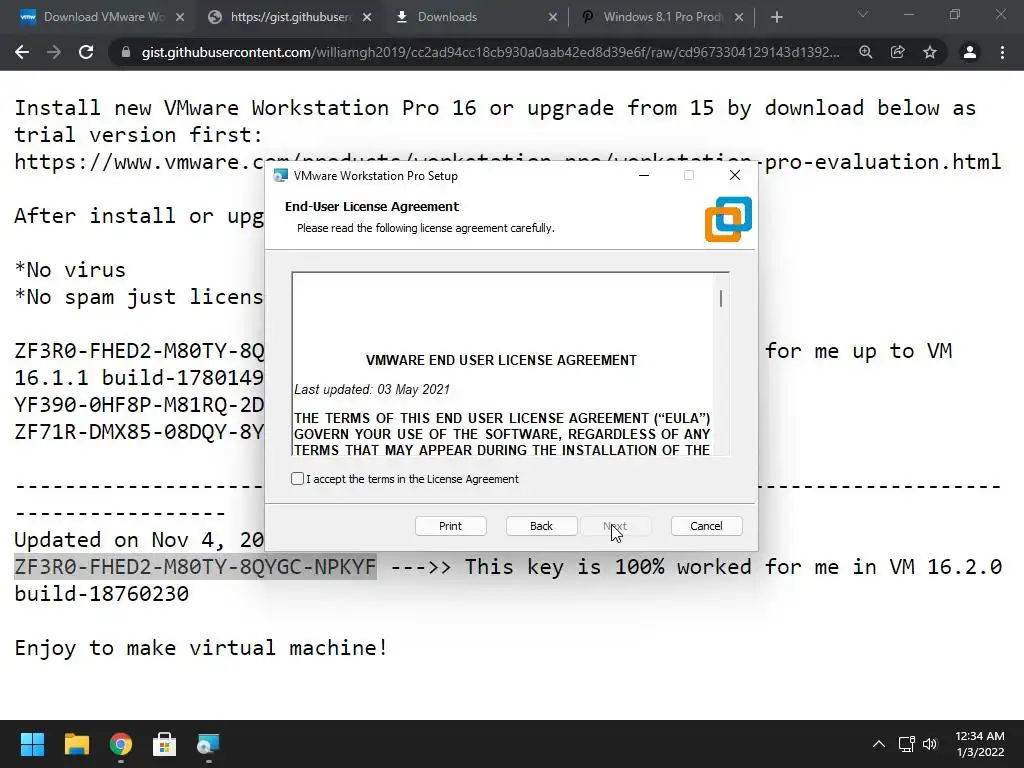This screenshot has width=1024, height=768.
Task: Share this page icon
Action: coord(898,52)
